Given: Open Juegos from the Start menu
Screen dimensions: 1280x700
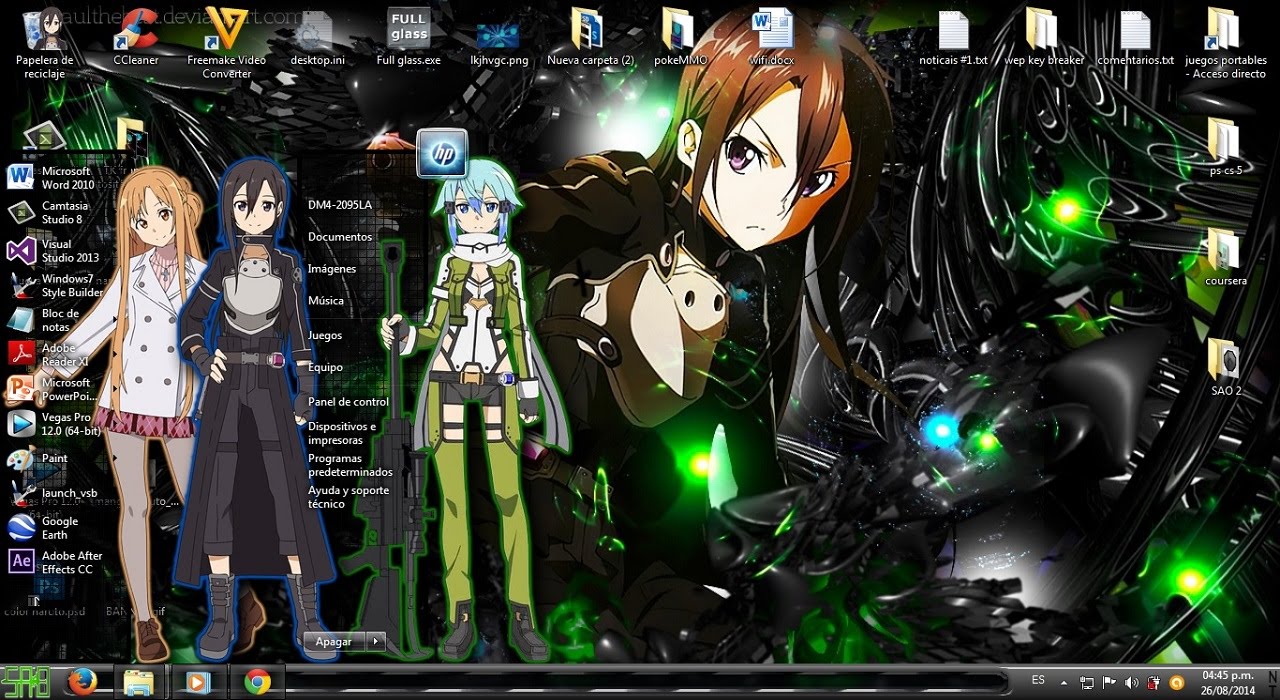Looking at the screenshot, I should (325, 335).
